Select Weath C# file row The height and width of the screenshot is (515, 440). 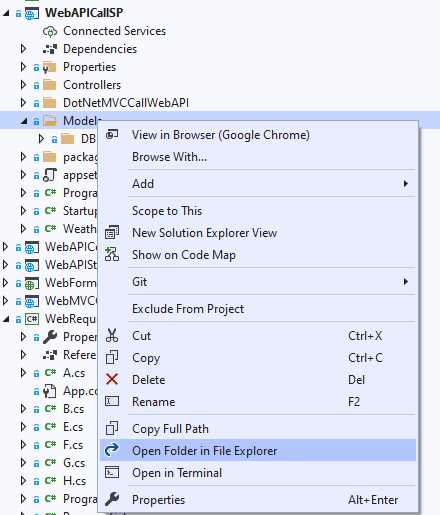click(x=80, y=229)
